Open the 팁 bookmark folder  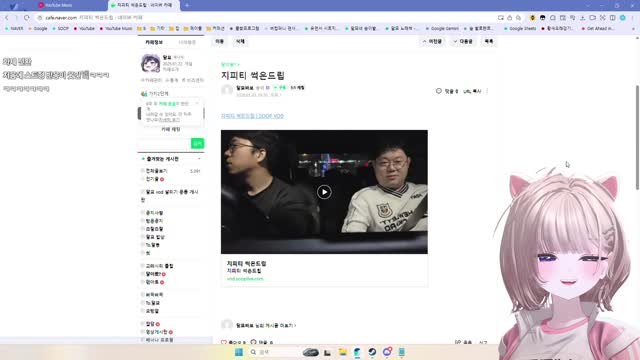[174, 29]
